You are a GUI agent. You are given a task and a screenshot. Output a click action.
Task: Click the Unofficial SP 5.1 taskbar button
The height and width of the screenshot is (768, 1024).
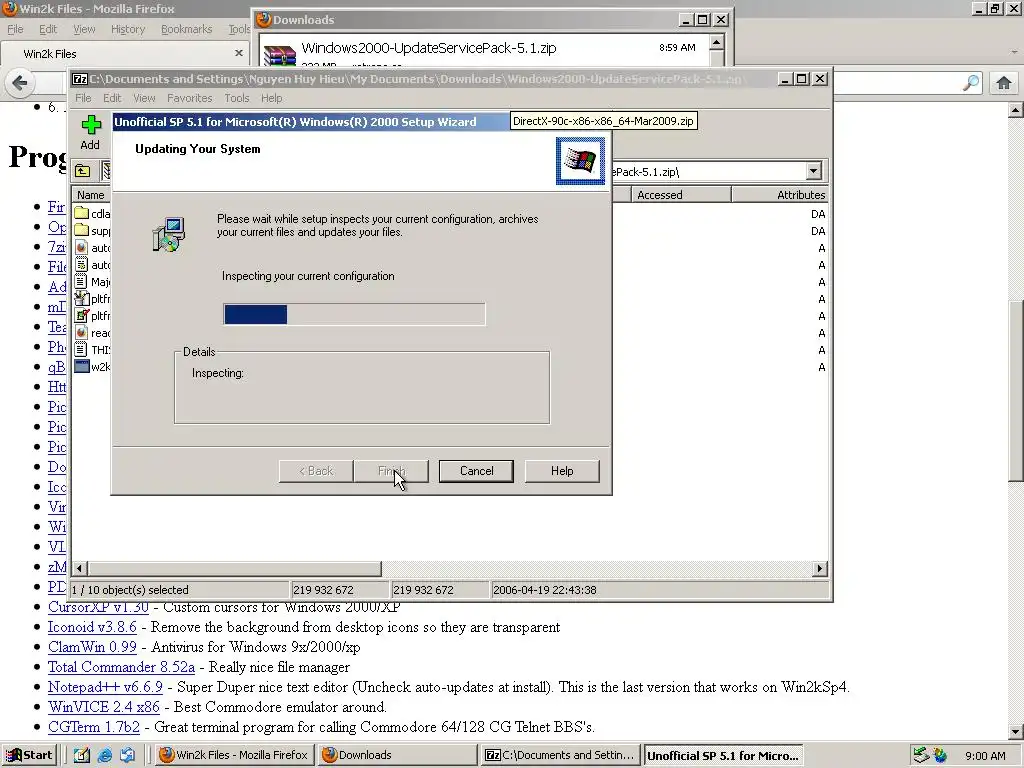click(722, 756)
